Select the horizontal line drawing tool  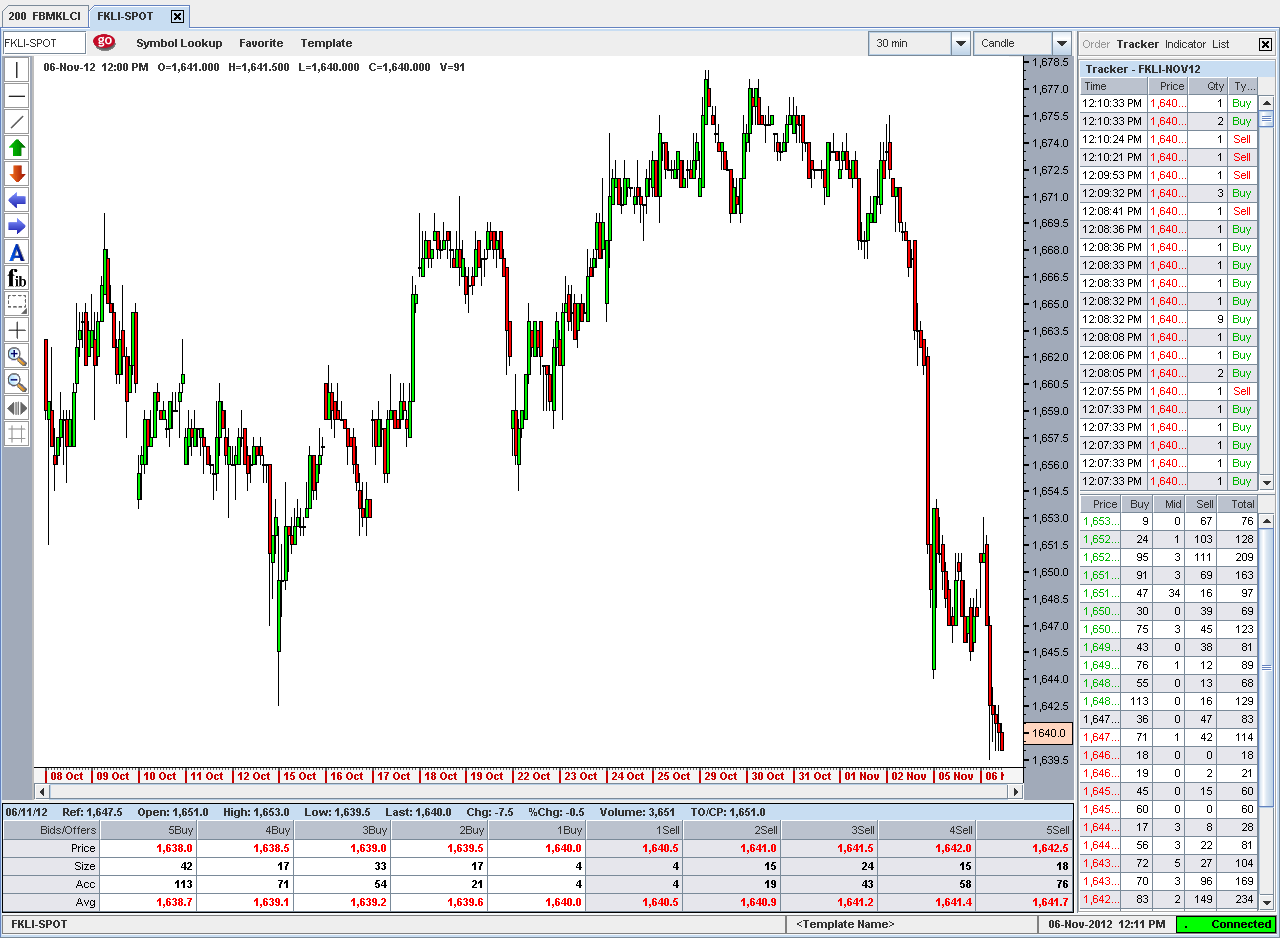coord(17,96)
